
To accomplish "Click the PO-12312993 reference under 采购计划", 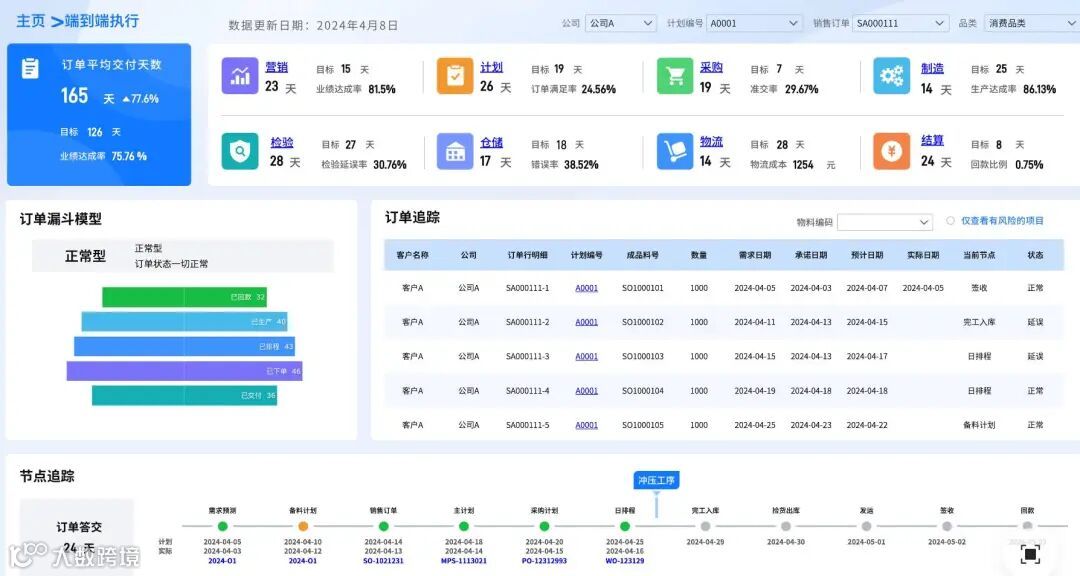I will [x=544, y=561].
